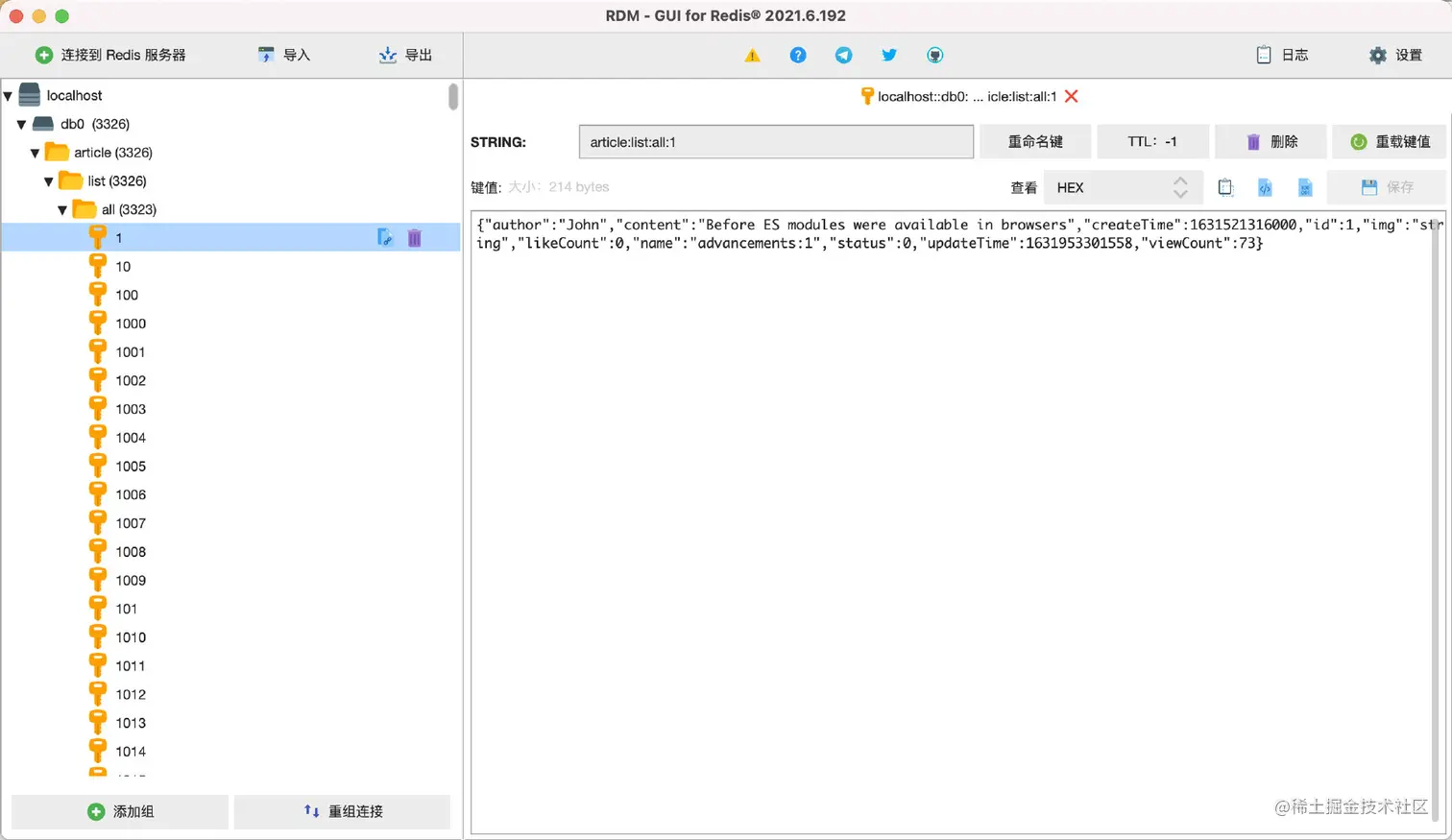Click the green plus 连接到 Redis 服务器
This screenshot has width=1452, height=840.
[110, 56]
